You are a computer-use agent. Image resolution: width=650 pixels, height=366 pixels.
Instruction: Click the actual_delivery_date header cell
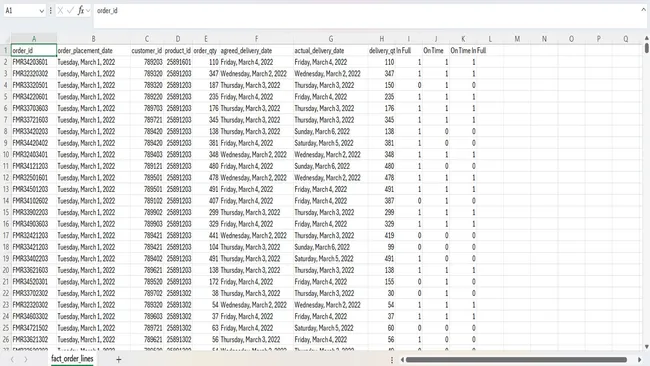pyautogui.click(x=330, y=51)
